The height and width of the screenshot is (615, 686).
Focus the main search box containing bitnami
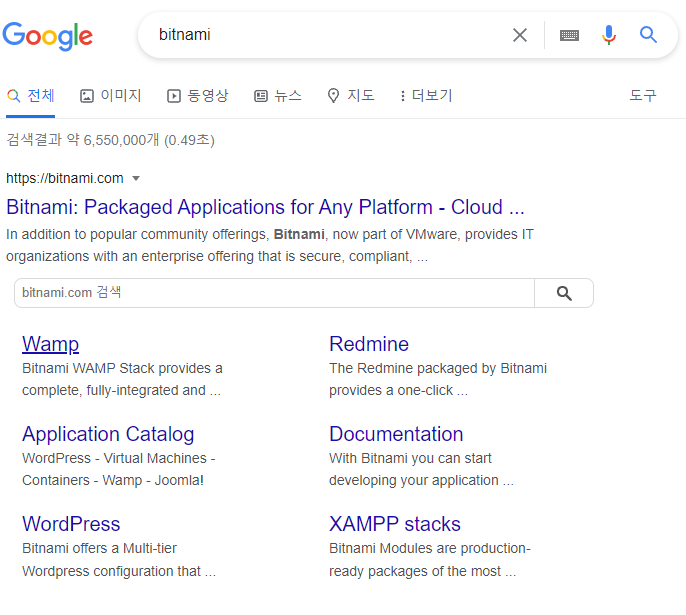coord(324,35)
